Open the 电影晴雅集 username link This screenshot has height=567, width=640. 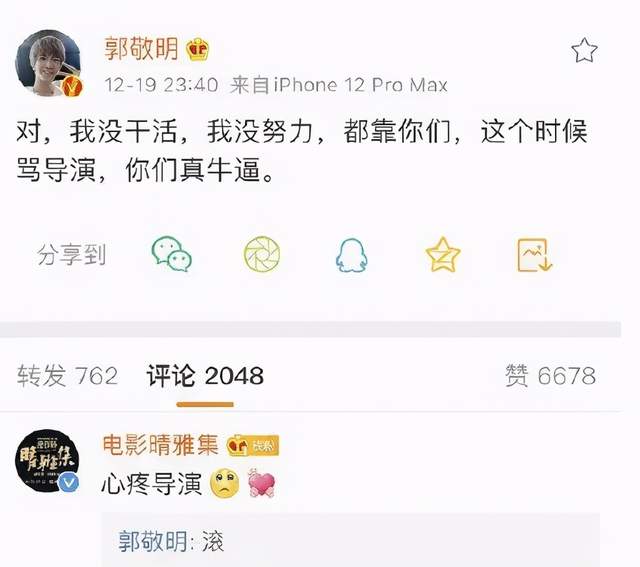pyautogui.click(x=160, y=445)
